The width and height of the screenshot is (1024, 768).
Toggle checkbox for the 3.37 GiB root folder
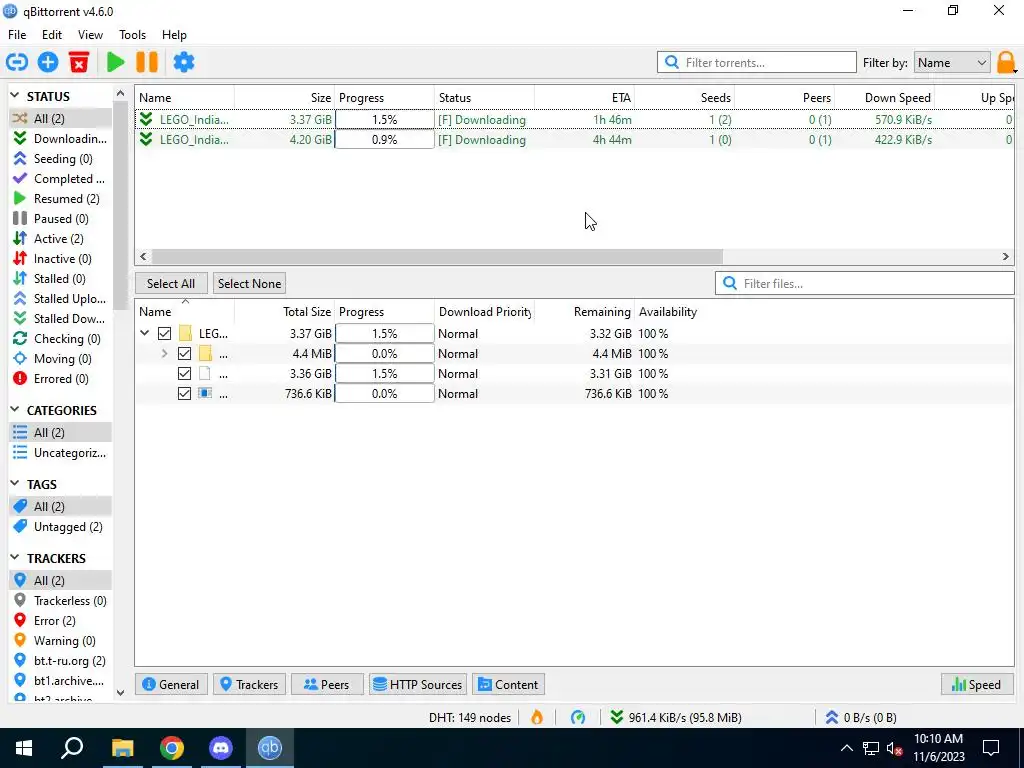click(x=165, y=334)
